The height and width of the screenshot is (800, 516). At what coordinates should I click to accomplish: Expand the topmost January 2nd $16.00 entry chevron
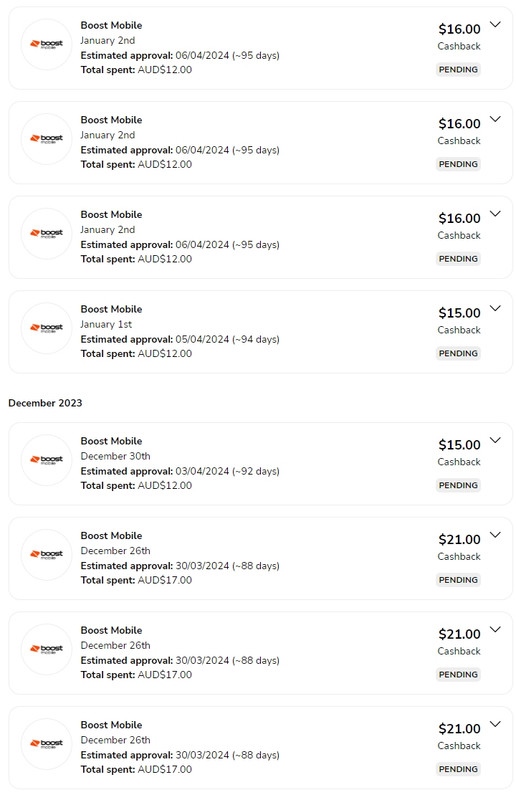click(495, 24)
